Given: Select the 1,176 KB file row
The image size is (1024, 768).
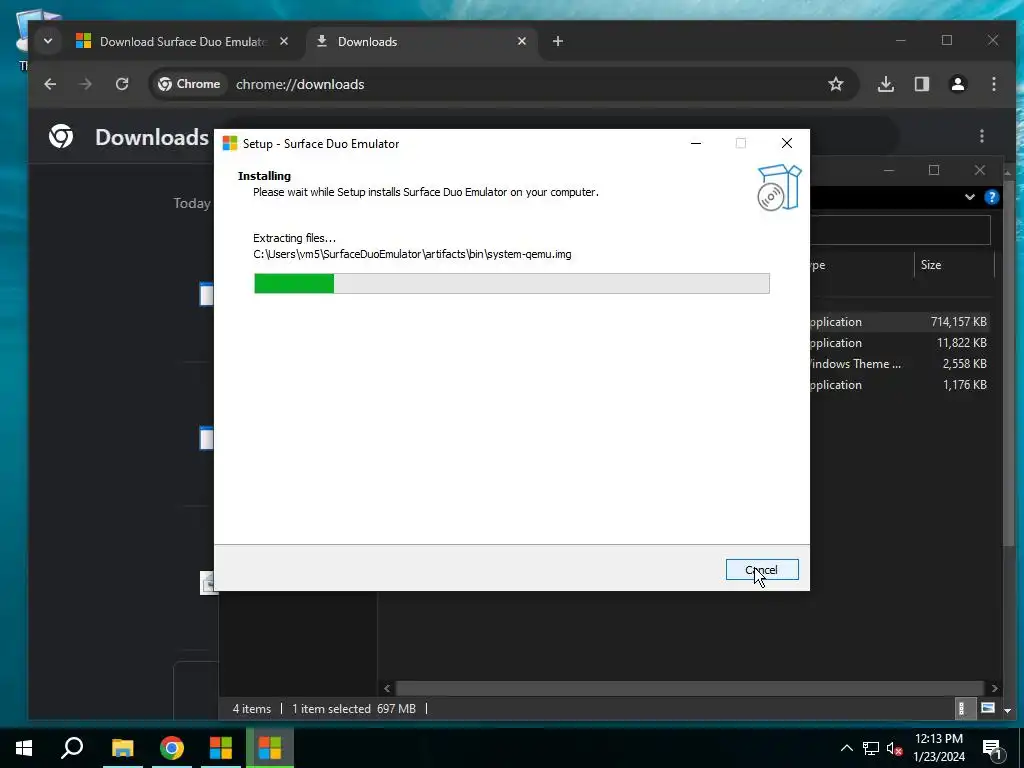Looking at the screenshot, I should pyautogui.click(x=899, y=385).
